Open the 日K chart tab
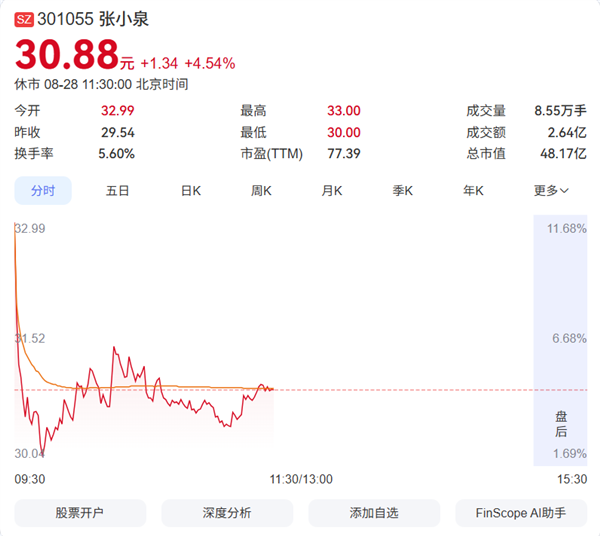This screenshot has height=536, width=600. pos(191,191)
